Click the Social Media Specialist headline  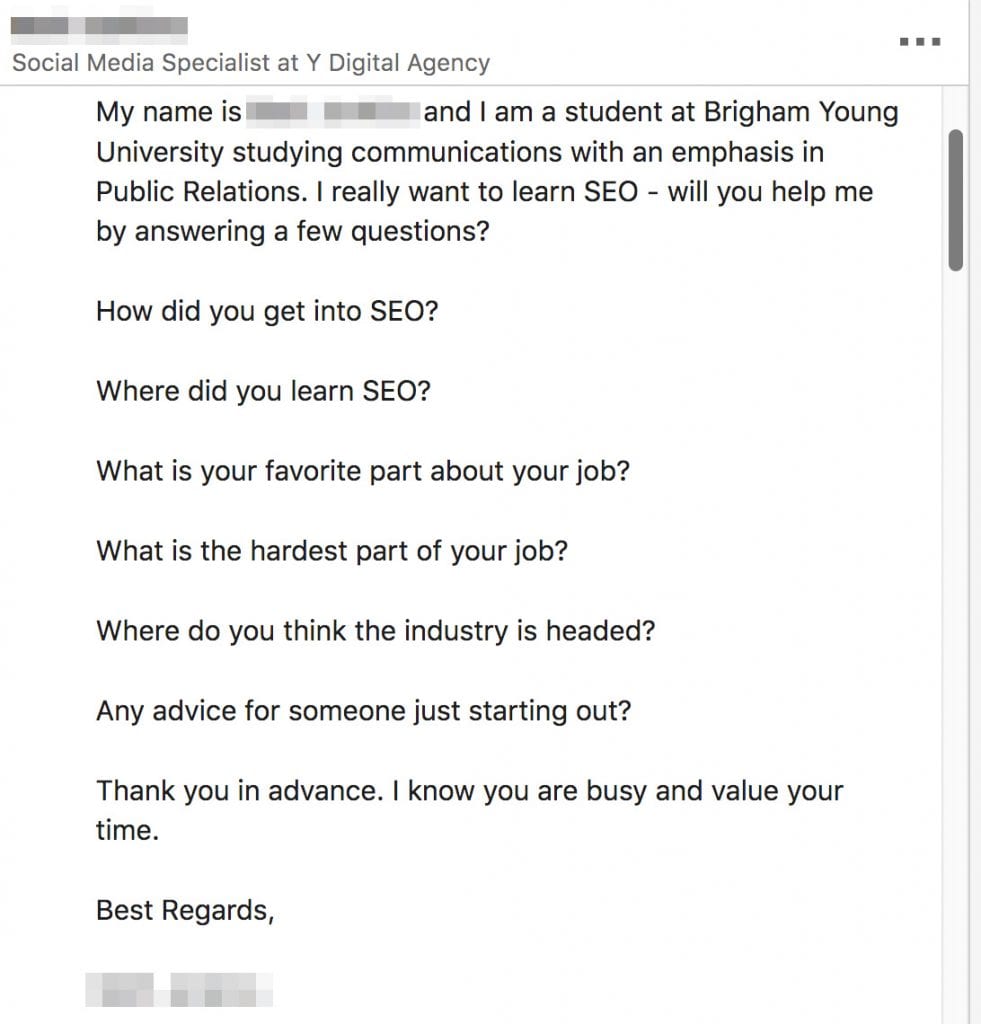tap(250, 63)
